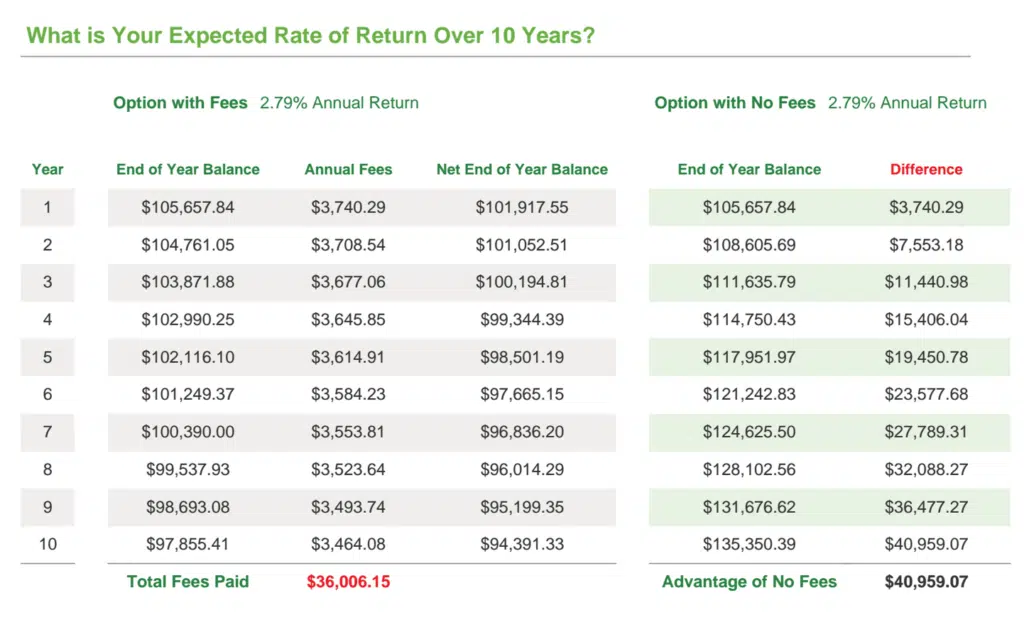The image size is (1024, 625).
Task: Click the "Option with Fees" heading
Action: click(x=180, y=103)
